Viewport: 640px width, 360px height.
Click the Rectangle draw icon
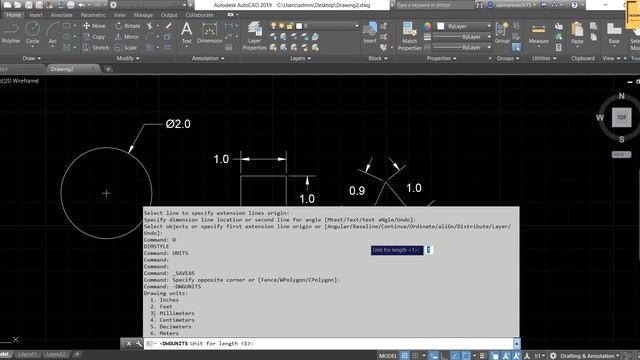click(66, 26)
